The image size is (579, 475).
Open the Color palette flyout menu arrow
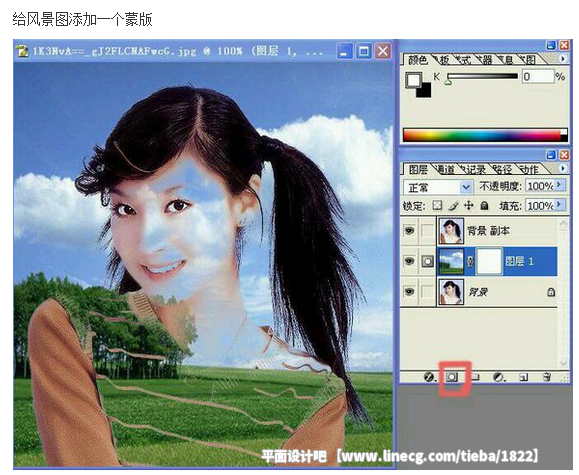(x=562, y=59)
